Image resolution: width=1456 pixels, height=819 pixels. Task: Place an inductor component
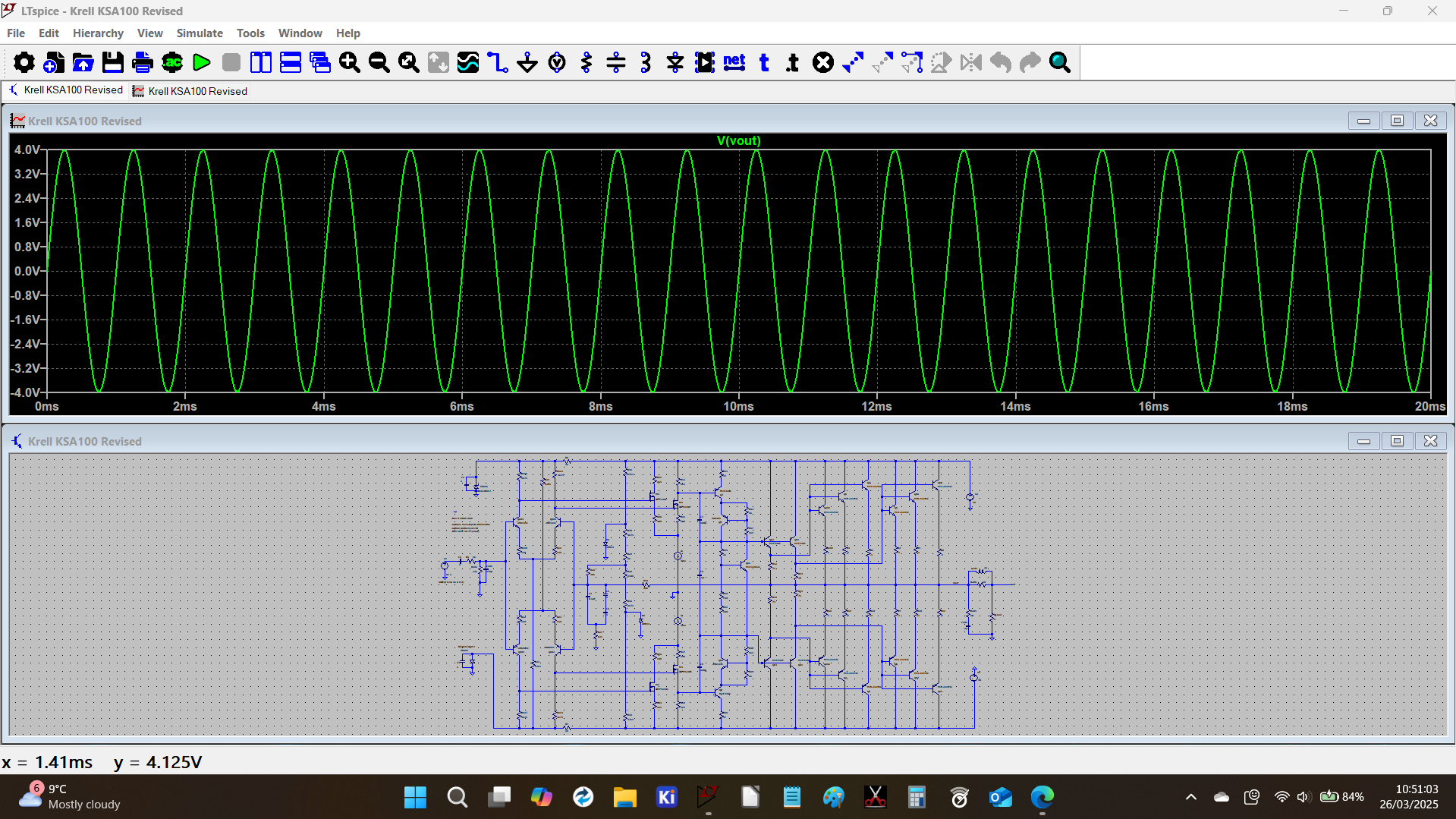(x=646, y=62)
